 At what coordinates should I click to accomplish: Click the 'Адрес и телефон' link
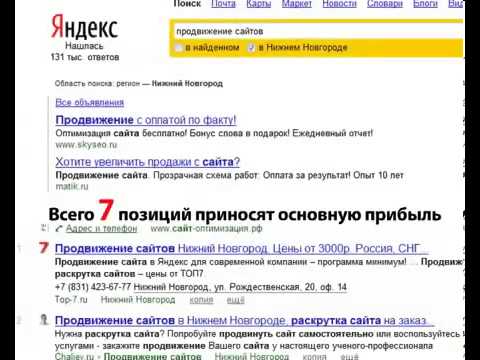tap(101, 229)
